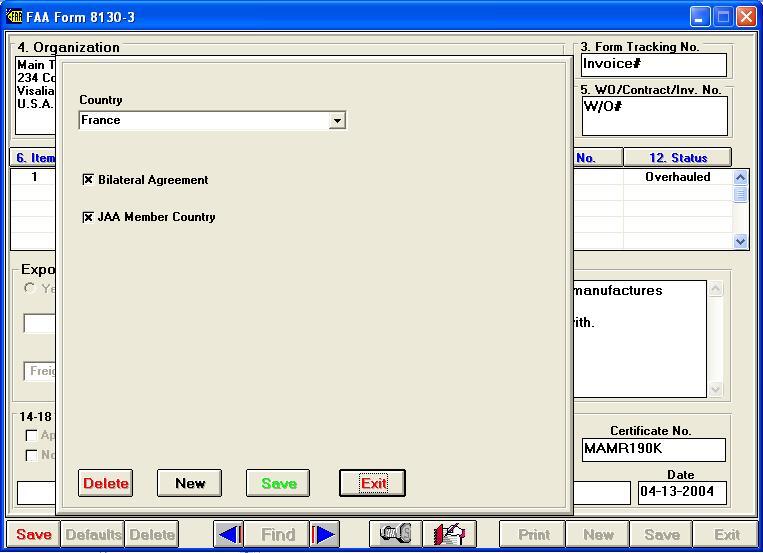Click the Certificate No. field
The width and height of the screenshot is (763, 553).
coord(653,450)
